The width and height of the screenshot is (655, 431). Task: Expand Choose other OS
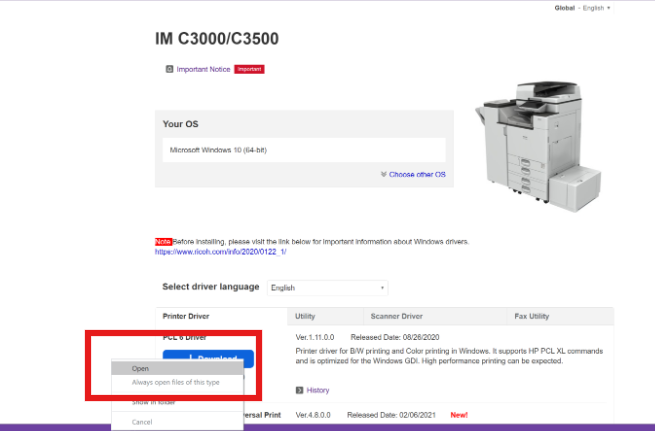click(417, 175)
